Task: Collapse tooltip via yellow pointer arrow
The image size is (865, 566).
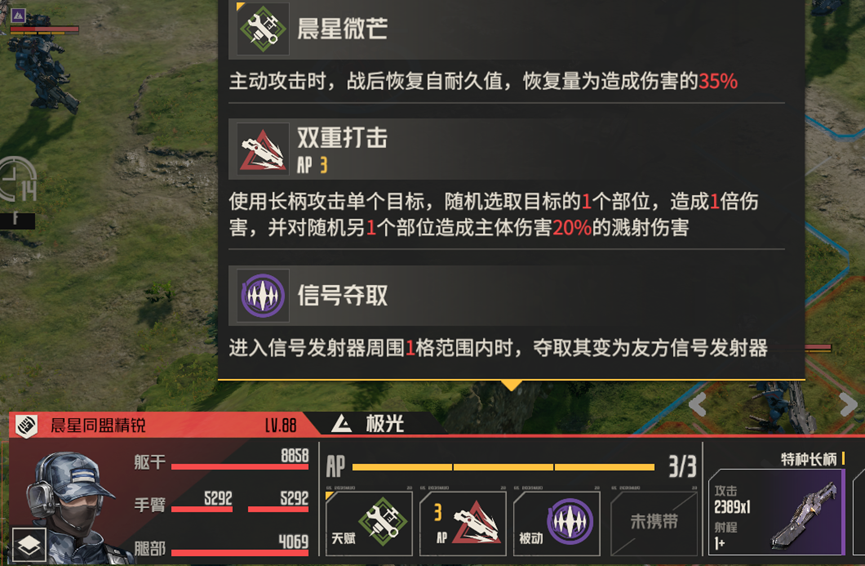Action: (x=511, y=385)
